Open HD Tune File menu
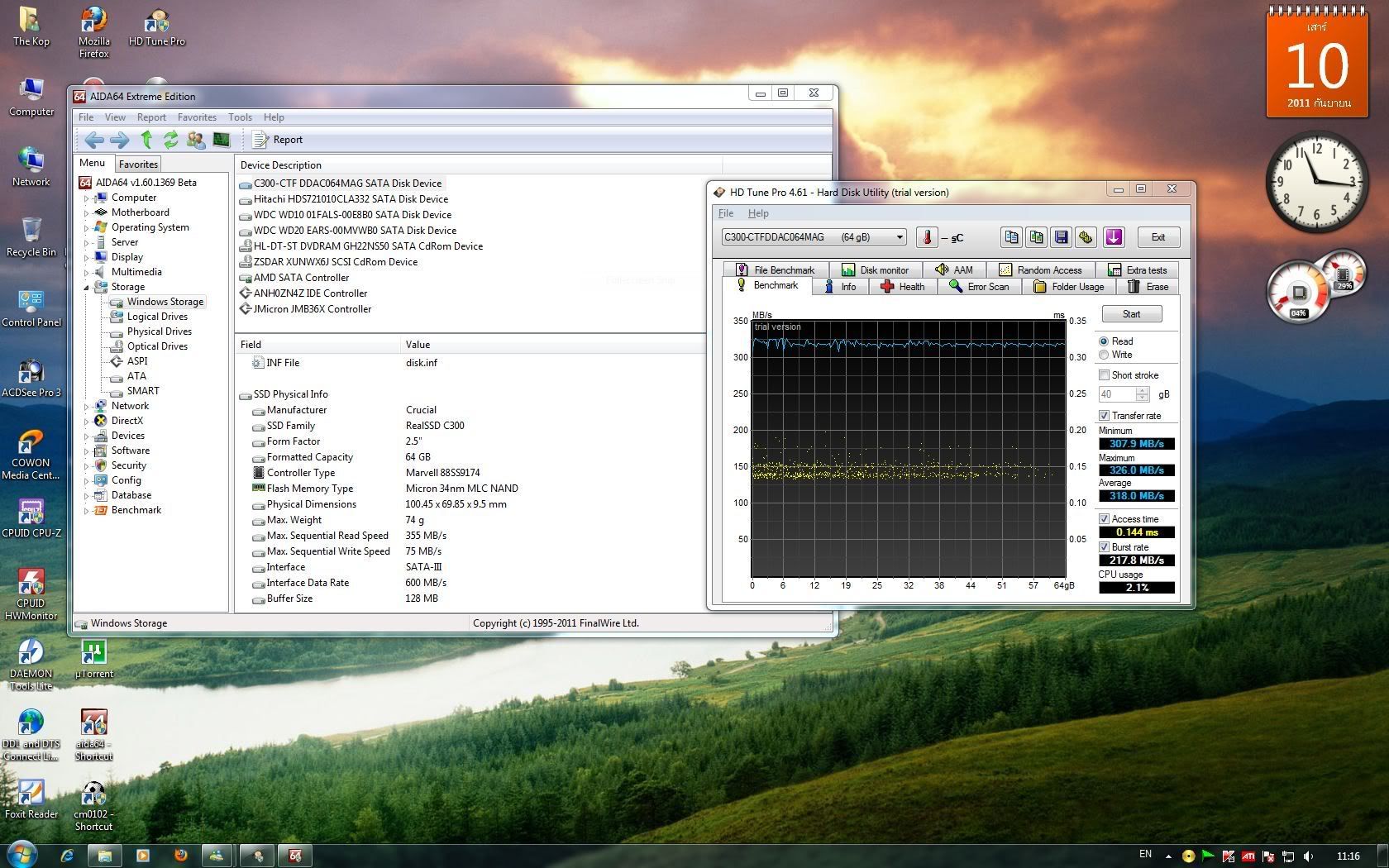The image size is (1389, 868). [725, 213]
